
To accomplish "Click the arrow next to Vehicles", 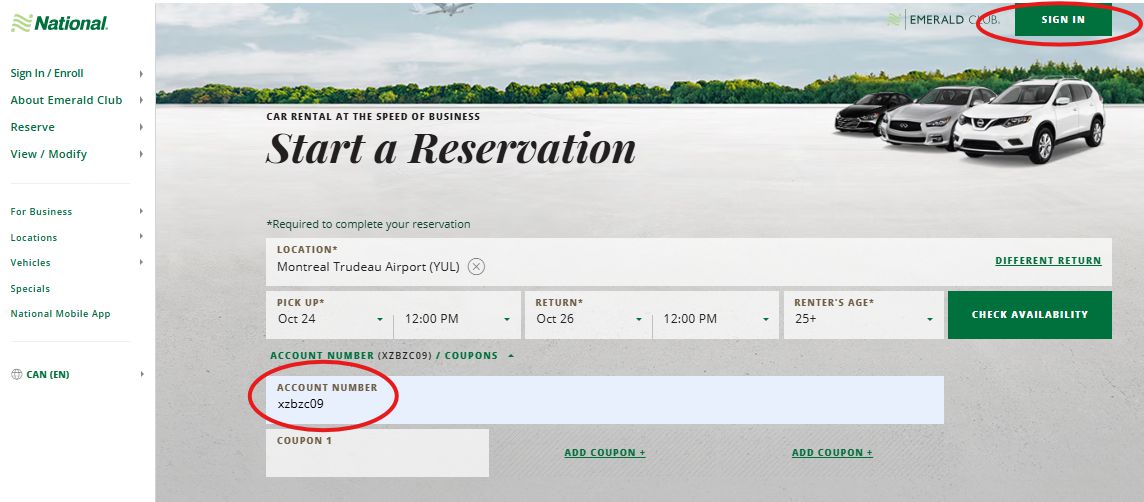I will (x=141, y=262).
